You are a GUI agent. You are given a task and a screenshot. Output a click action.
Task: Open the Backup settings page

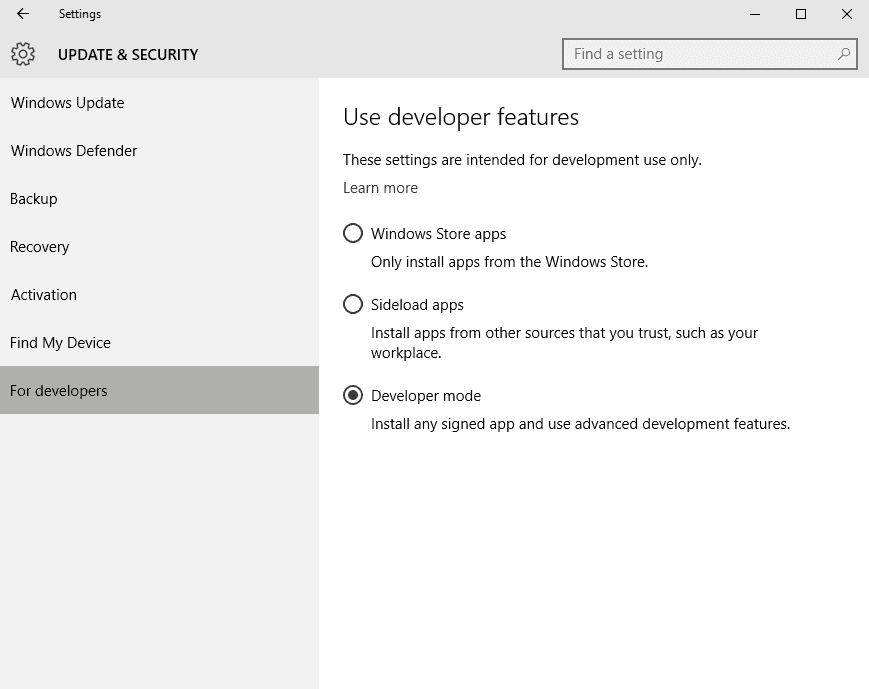pyautogui.click(x=34, y=199)
